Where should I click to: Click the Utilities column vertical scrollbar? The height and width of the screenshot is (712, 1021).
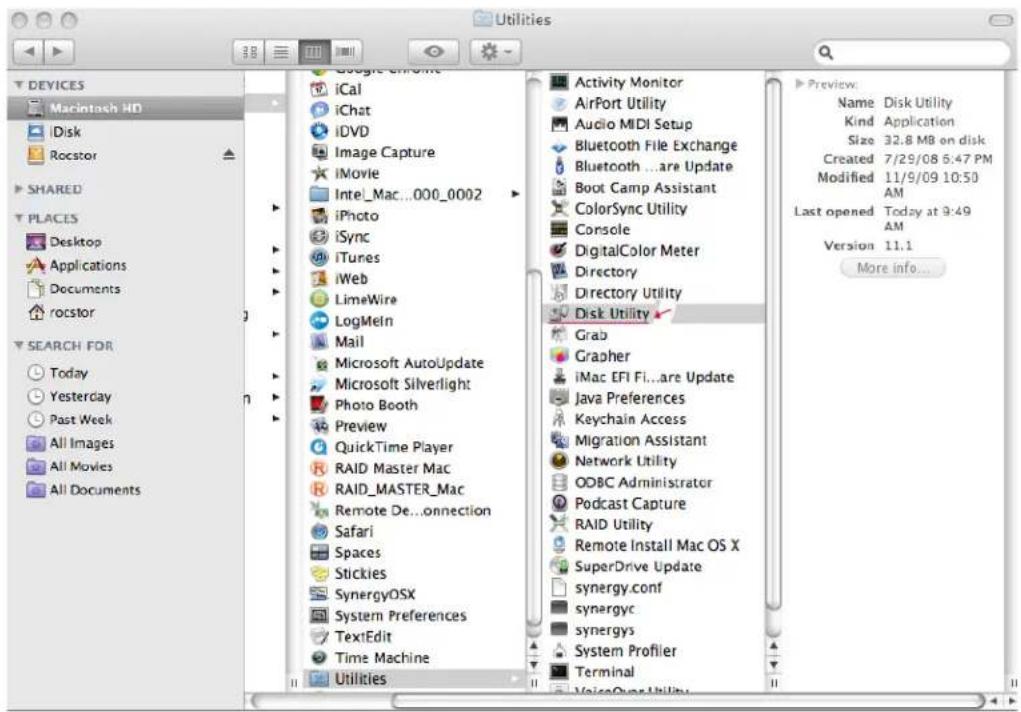point(773,344)
